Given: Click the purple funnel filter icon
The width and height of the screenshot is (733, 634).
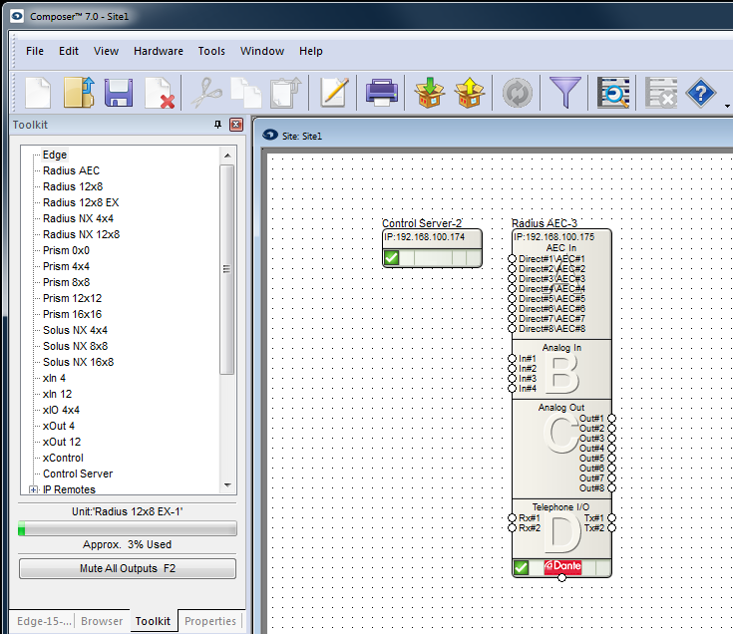Looking at the screenshot, I should (565, 93).
